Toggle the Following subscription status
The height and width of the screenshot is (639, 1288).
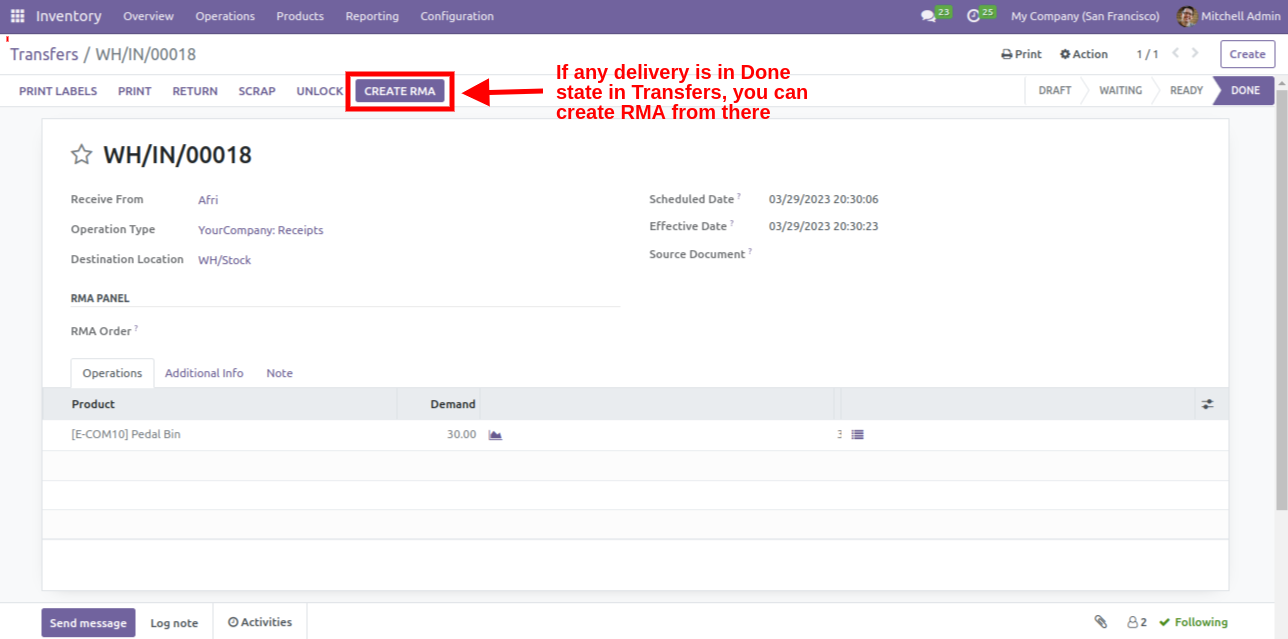point(1193,622)
